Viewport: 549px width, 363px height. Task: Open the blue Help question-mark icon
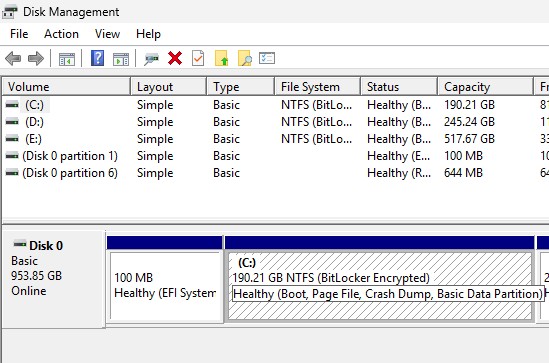[97, 58]
